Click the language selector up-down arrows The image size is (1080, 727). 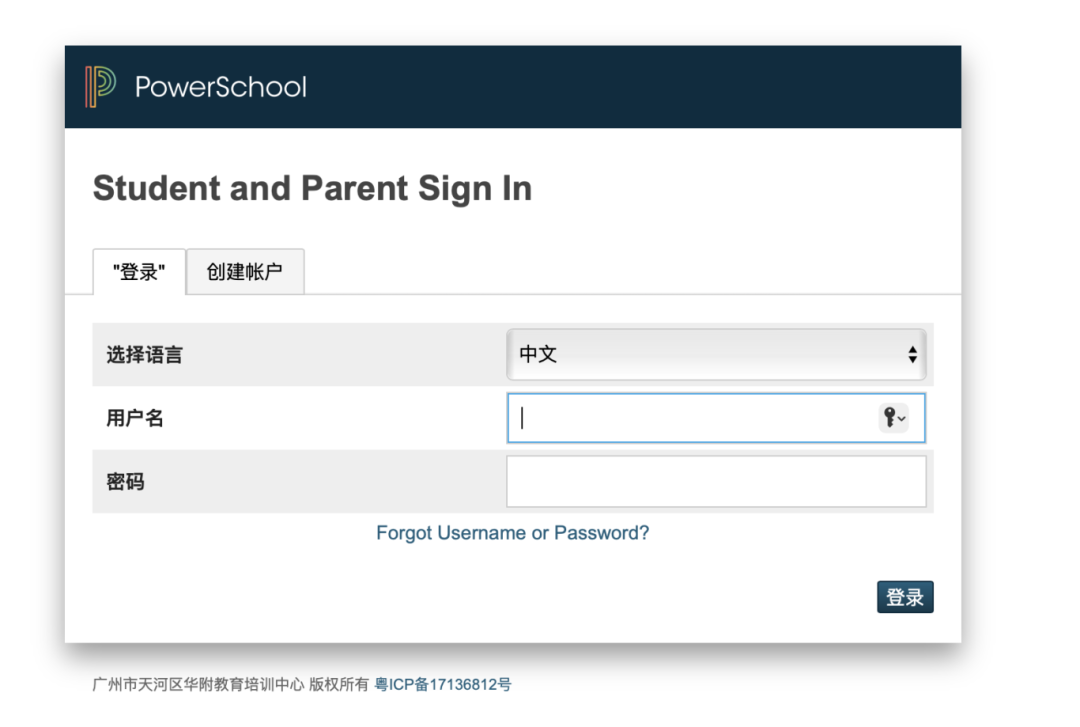coord(912,354)
